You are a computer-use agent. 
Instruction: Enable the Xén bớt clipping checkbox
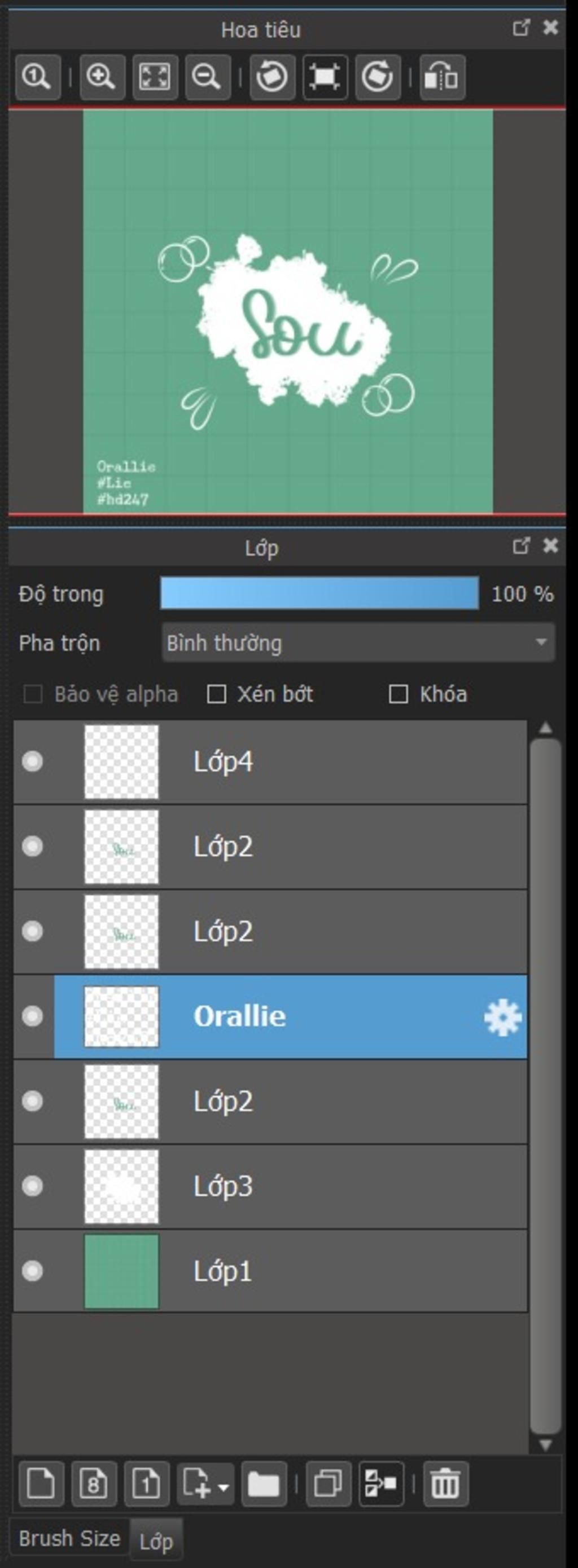coord(217,694)
